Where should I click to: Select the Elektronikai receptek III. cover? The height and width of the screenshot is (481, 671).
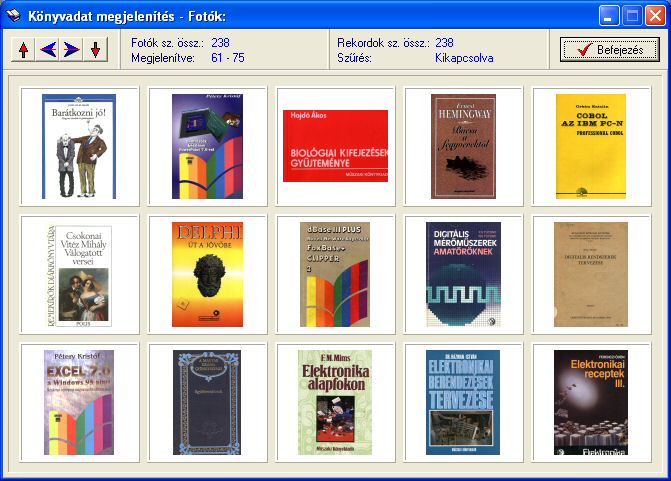pos(591,402)
